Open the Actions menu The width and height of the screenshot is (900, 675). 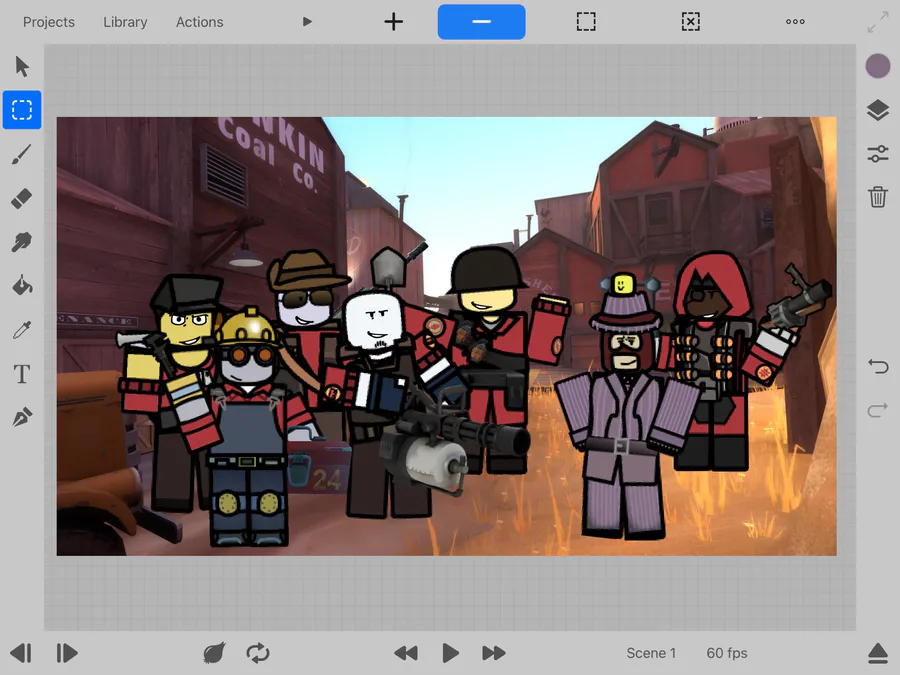[x=199, y=22]
